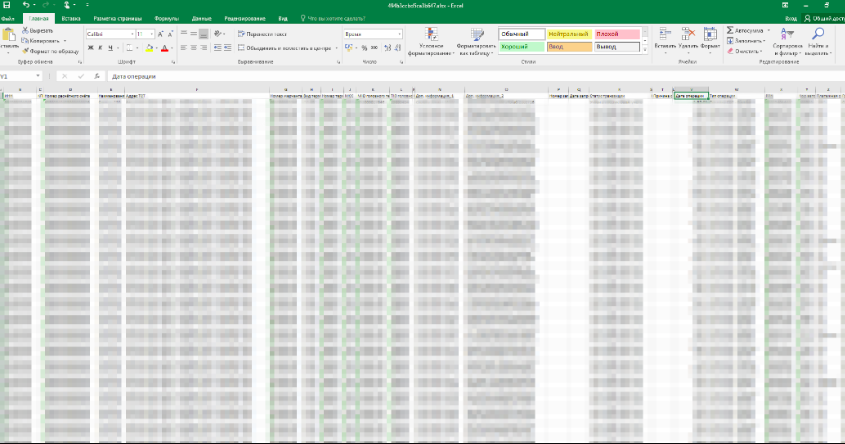845x444 pixels.
Task: Open Шрифт font dialog launcher
Action: 174,63
